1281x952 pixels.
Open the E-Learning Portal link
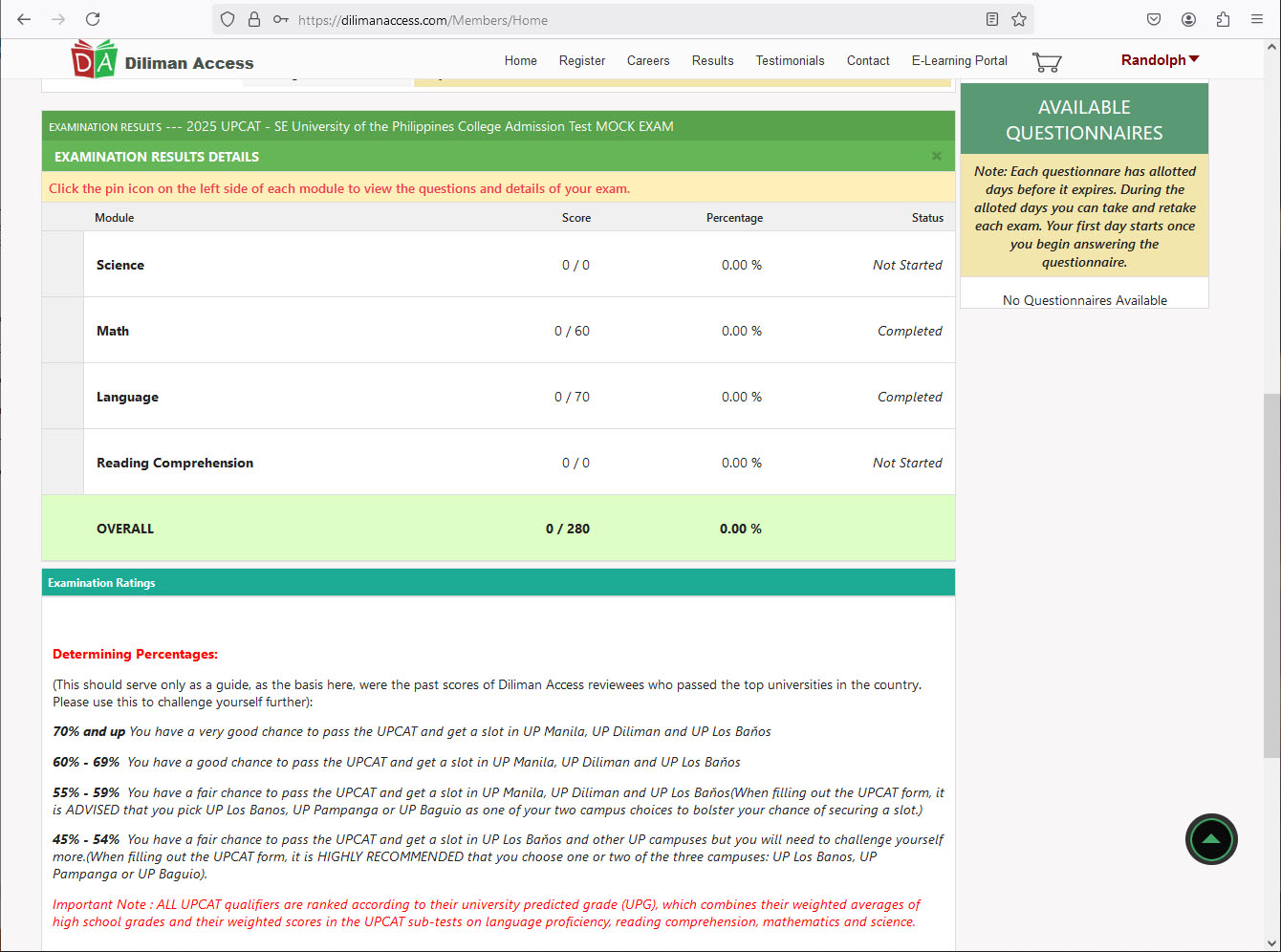pos(959,60)
